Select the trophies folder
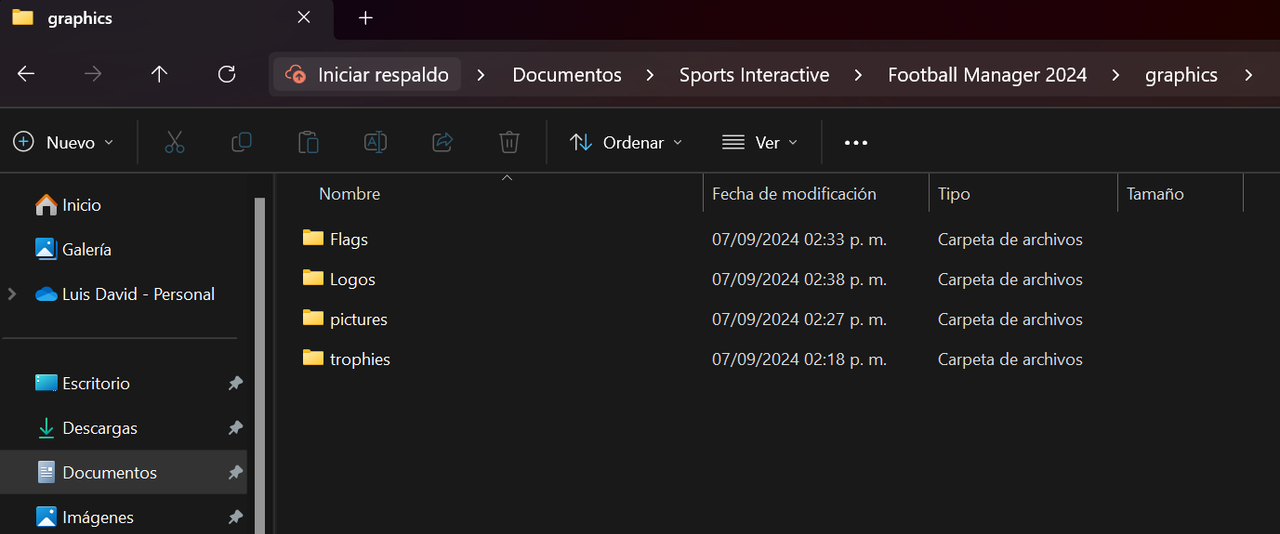Screen dimensions: 1280x534 [360, 359]
